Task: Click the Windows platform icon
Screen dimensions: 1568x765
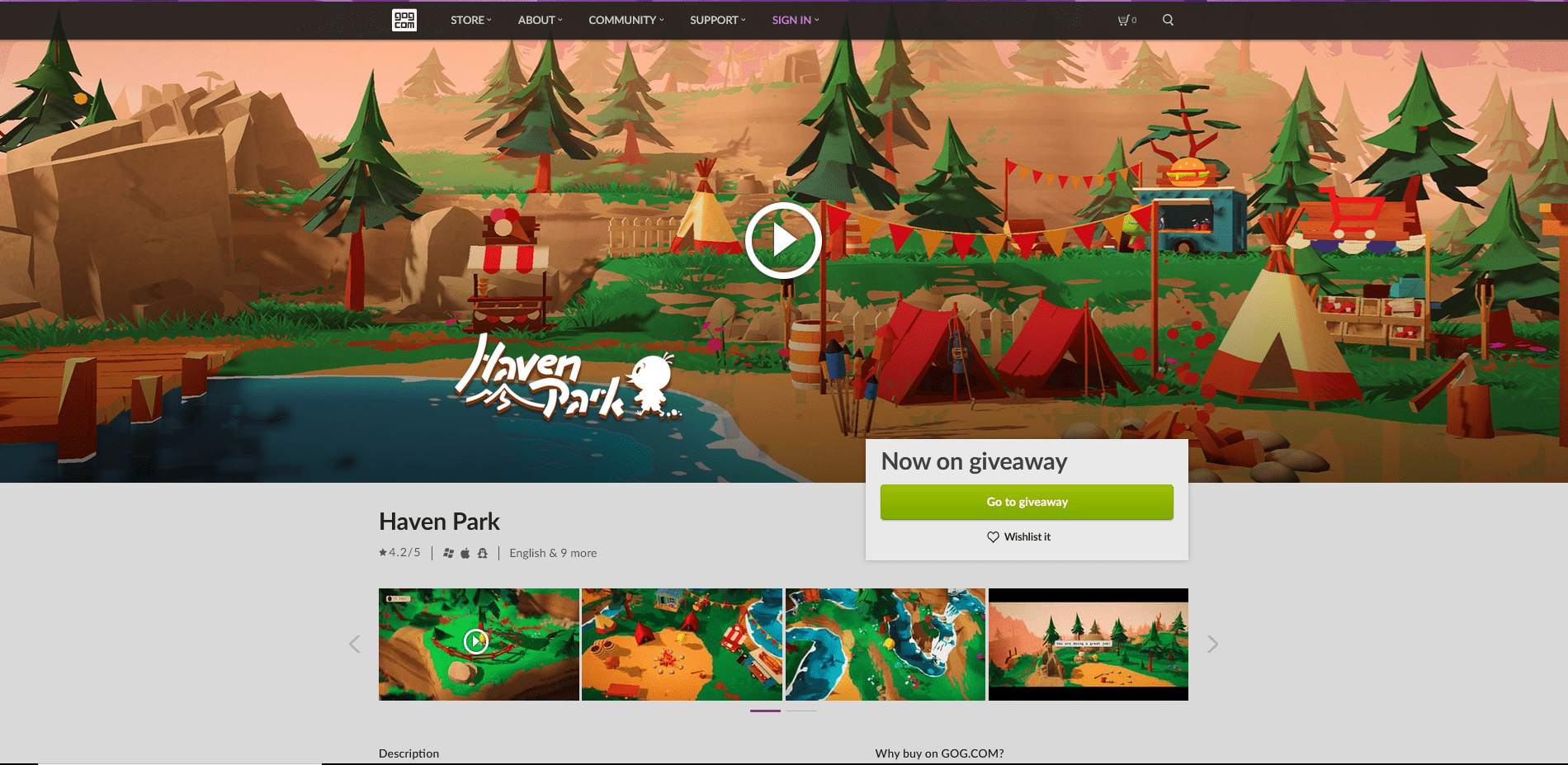Action: (448, 553)
